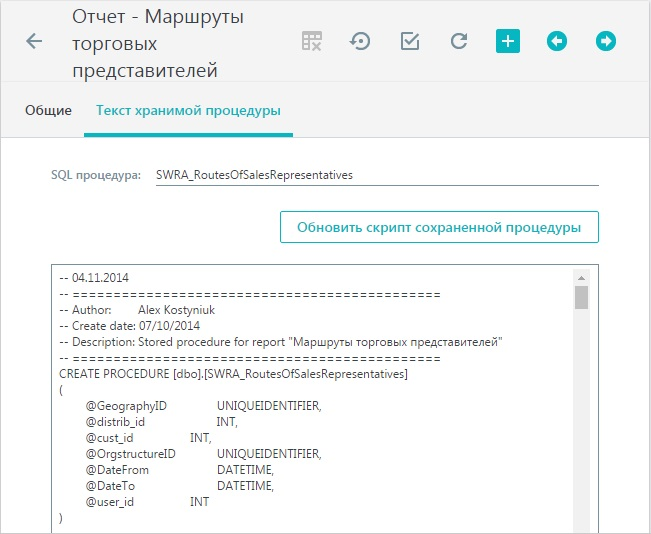
Task: Click the @DateTo parameter line
Action: [179, 486]
